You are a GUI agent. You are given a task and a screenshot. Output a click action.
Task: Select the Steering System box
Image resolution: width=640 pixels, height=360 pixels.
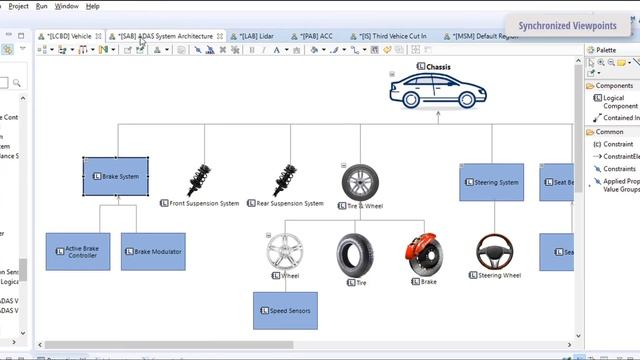point(491,182)
